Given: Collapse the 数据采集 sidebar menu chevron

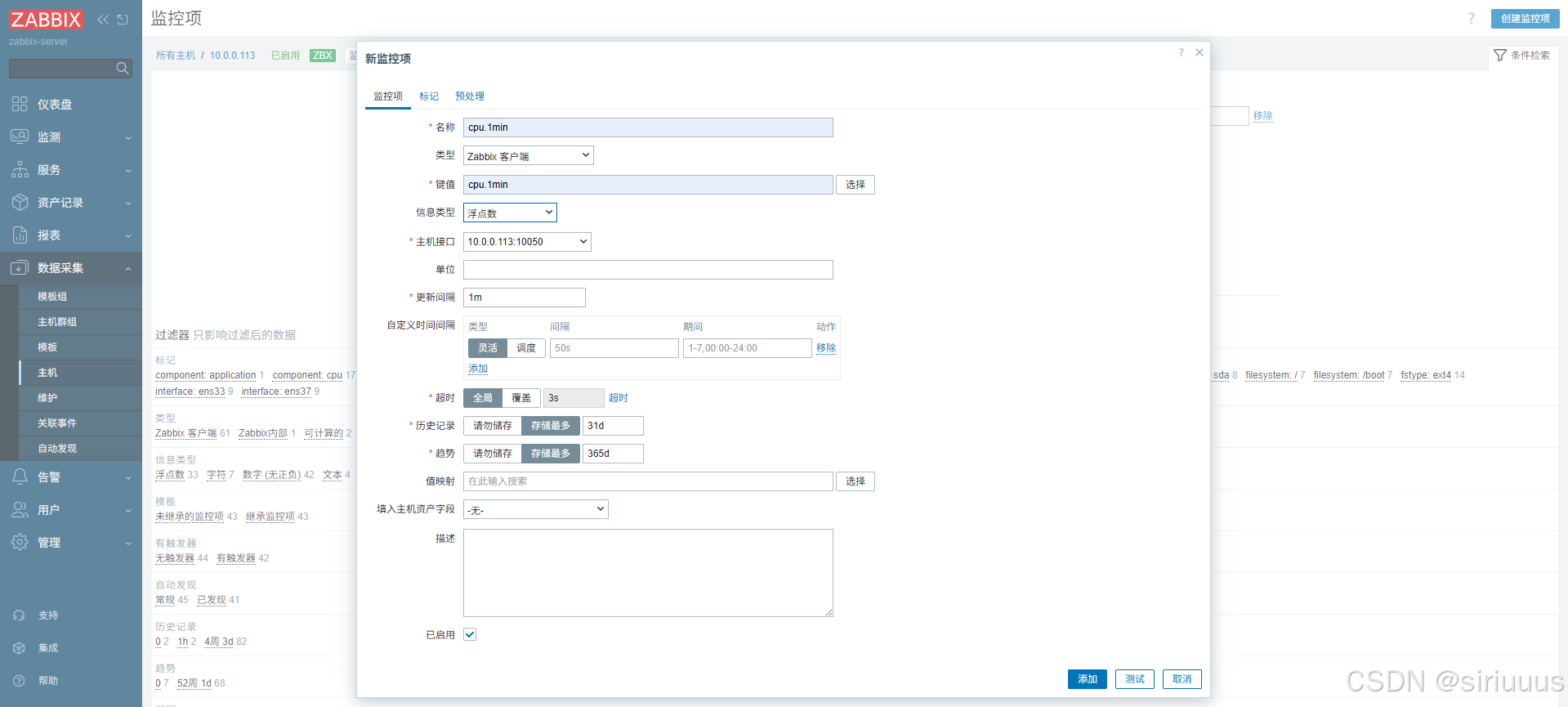Looking at the screenshot, I should coord(128,268).
